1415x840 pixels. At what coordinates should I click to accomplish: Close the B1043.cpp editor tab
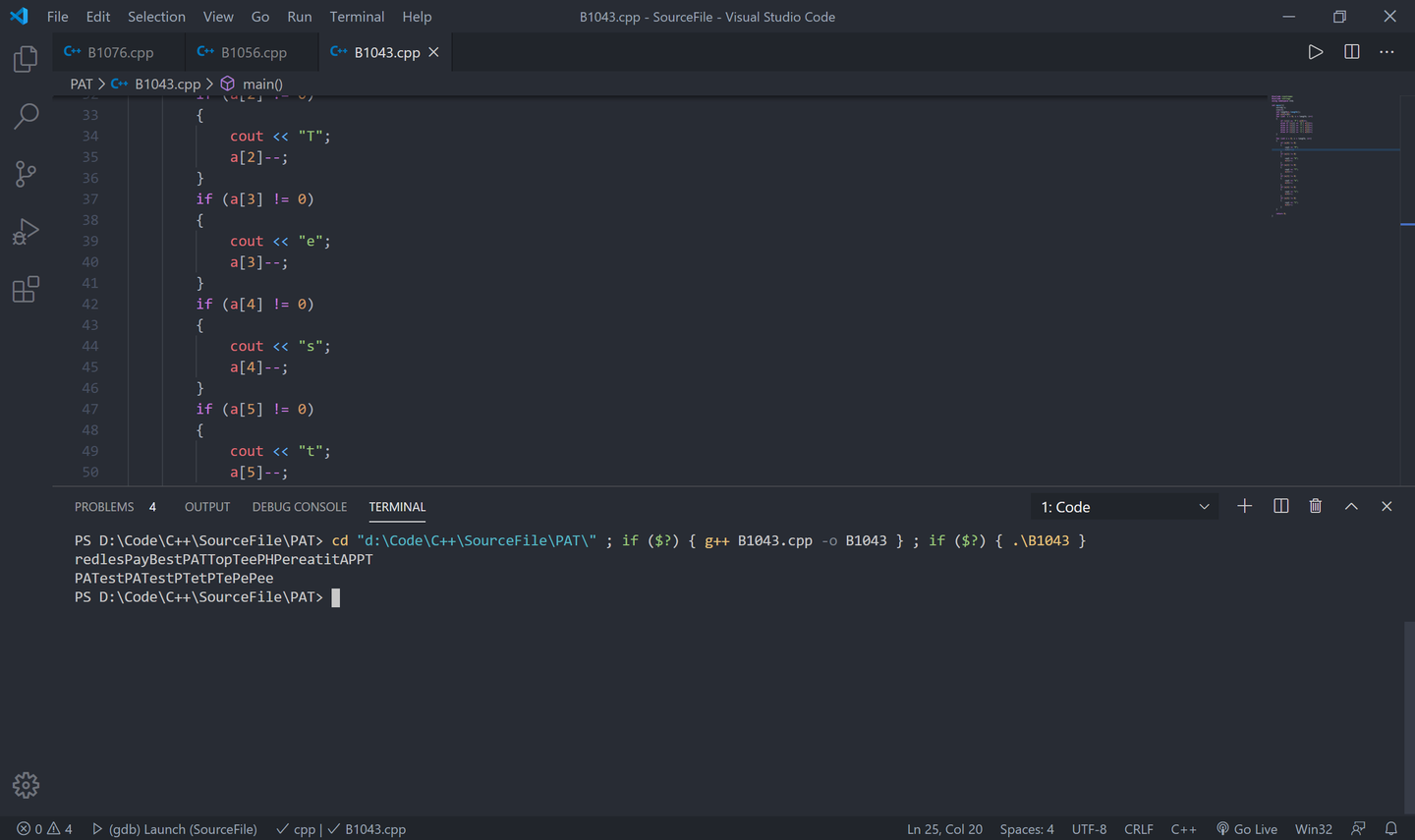click(x=433, y=52)
